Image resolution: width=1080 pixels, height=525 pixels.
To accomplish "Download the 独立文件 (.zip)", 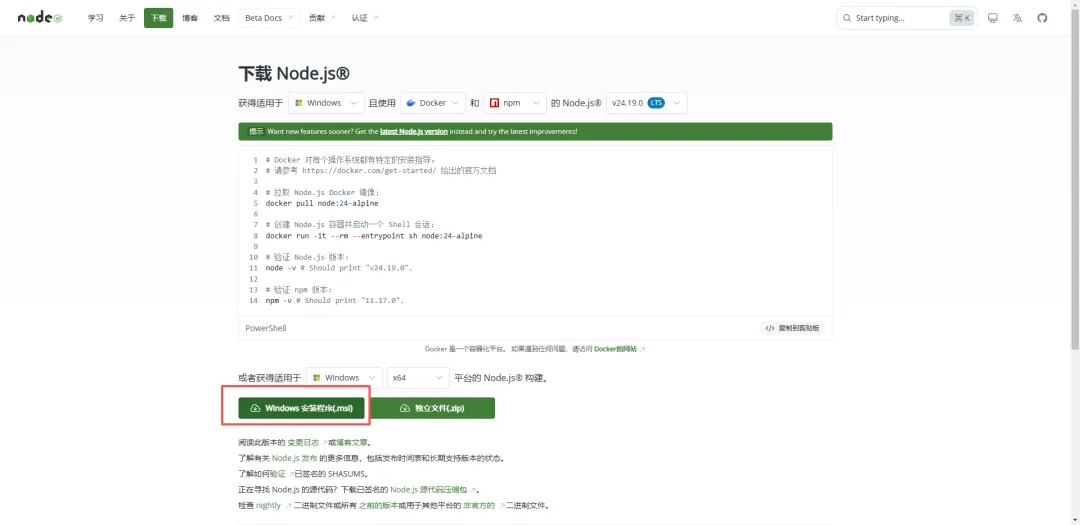I will click(x=433, y=408).
